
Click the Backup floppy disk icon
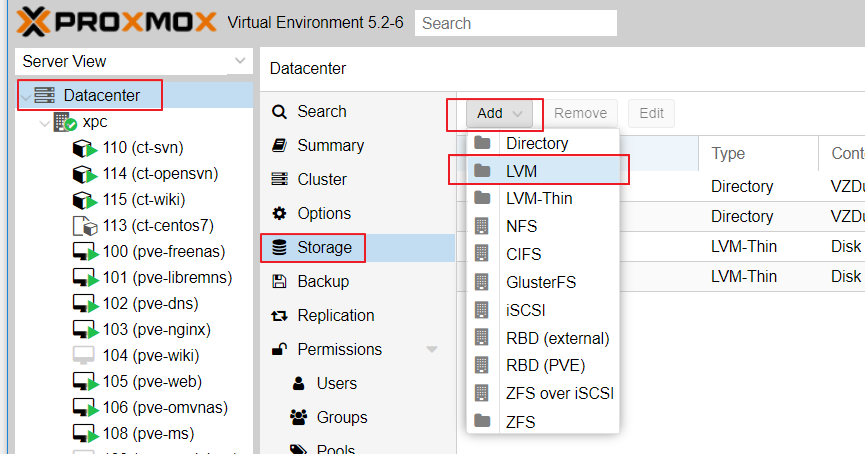click(x=280, y=281)
